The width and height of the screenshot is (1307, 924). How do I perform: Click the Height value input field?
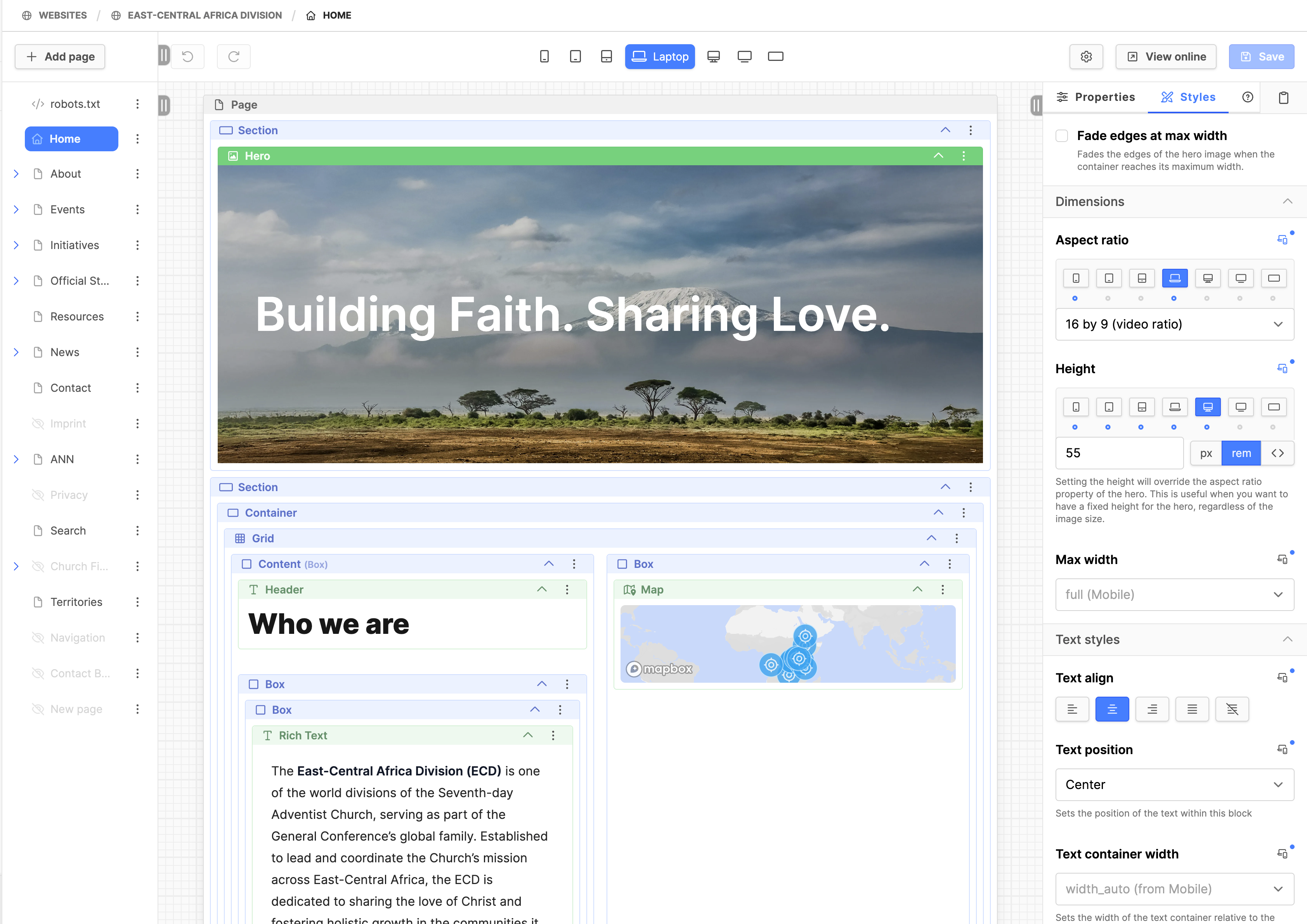[x=1118, y=453]
